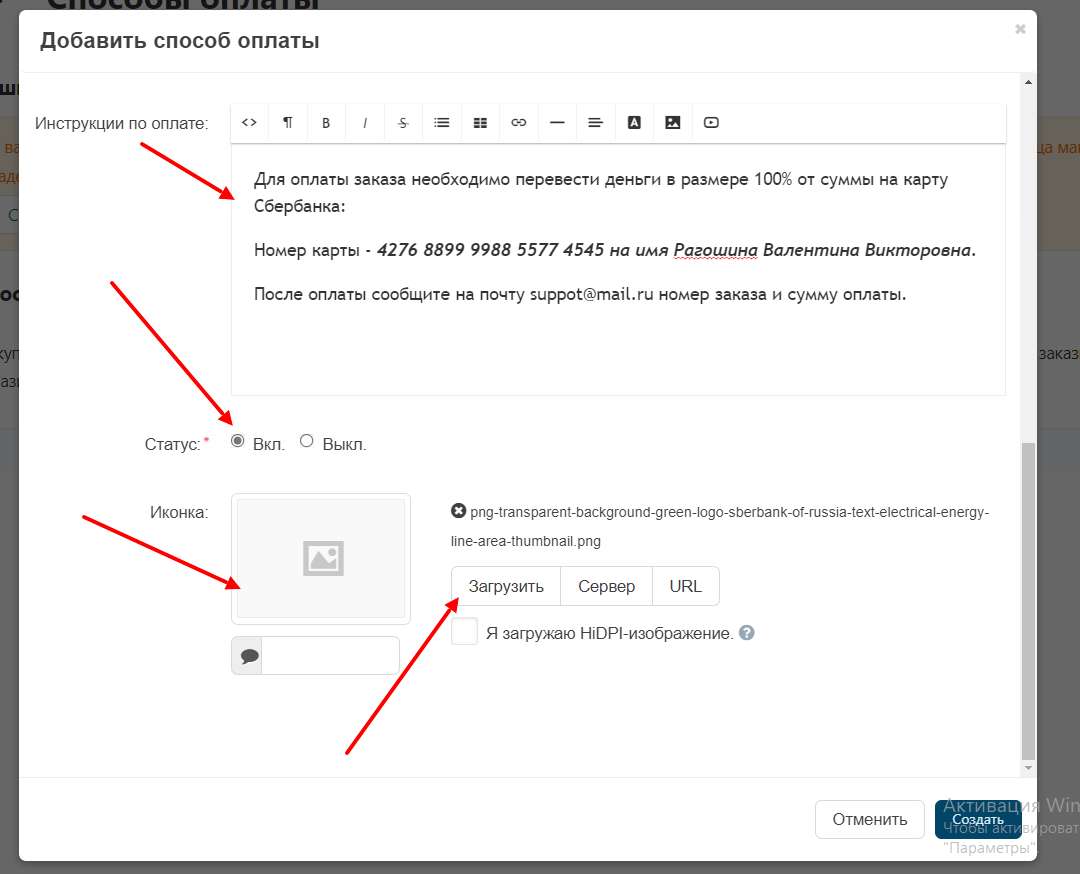Click the icon alt text input field
The image size is (1080, 874).
pos(331,656)
